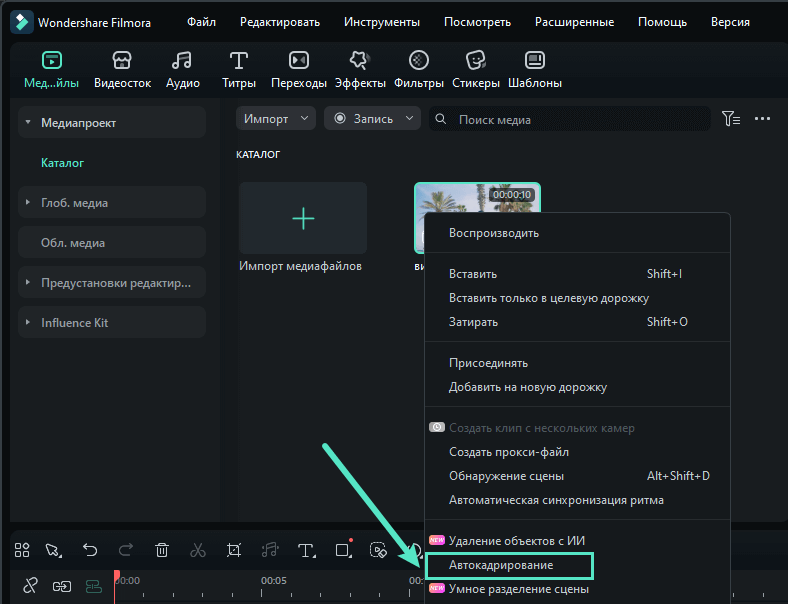Choose Воспроизводить in context menu
788x604 pixels.
pyautogui.click(x=577, y=233)
